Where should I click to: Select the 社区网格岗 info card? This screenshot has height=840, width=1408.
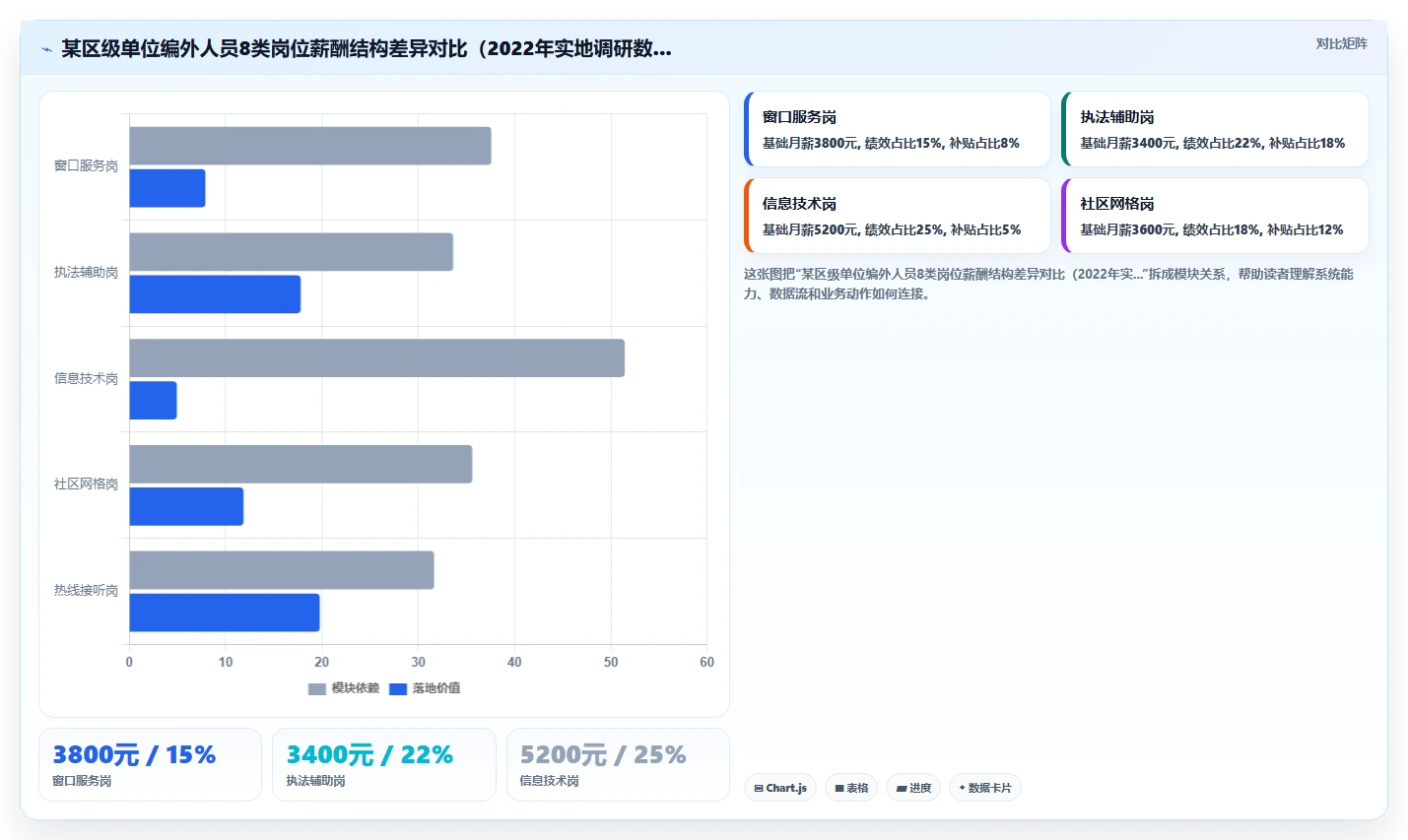1215,216
